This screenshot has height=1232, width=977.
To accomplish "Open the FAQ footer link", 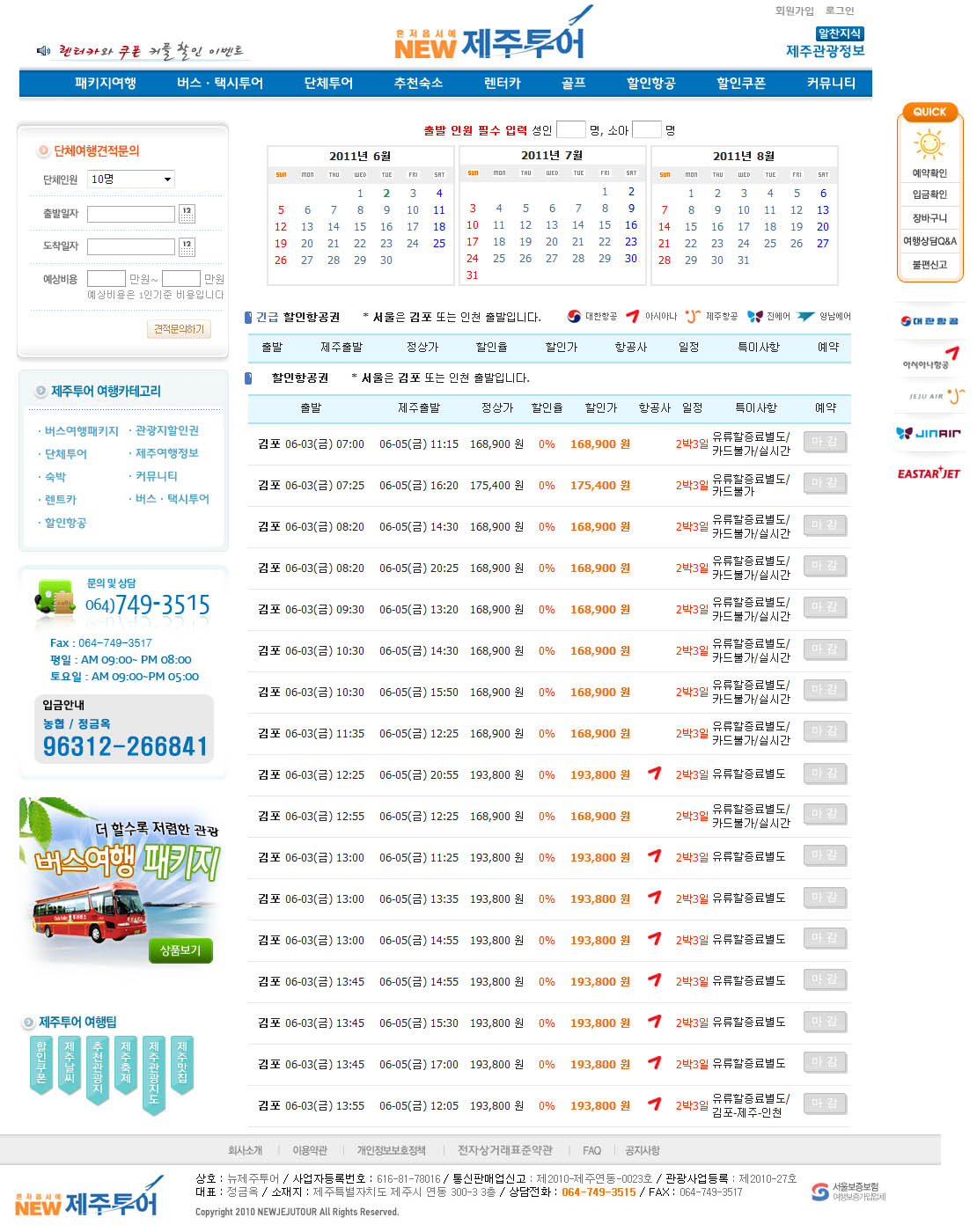I will [x=592, y=1150].
